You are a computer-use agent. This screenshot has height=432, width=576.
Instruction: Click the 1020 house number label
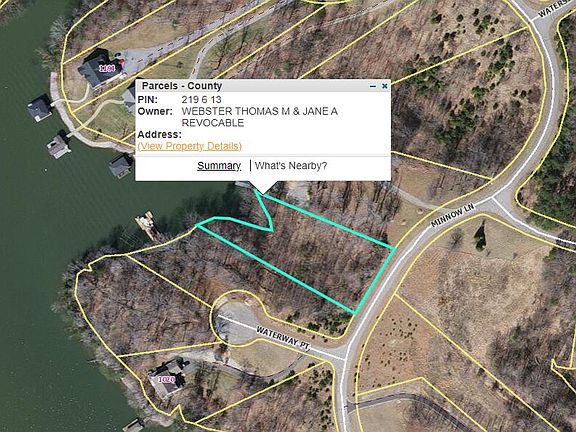point(166,379)
